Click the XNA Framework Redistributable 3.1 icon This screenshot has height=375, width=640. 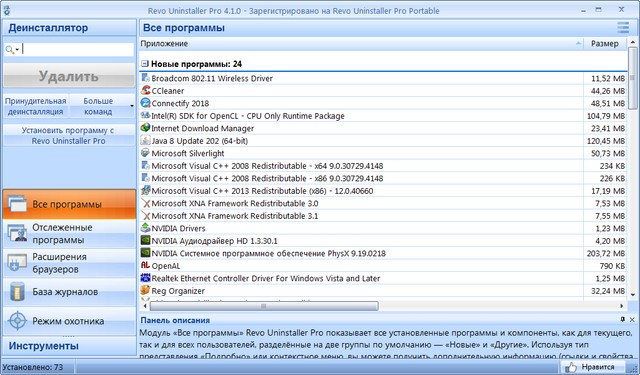[x=145, y=215]
